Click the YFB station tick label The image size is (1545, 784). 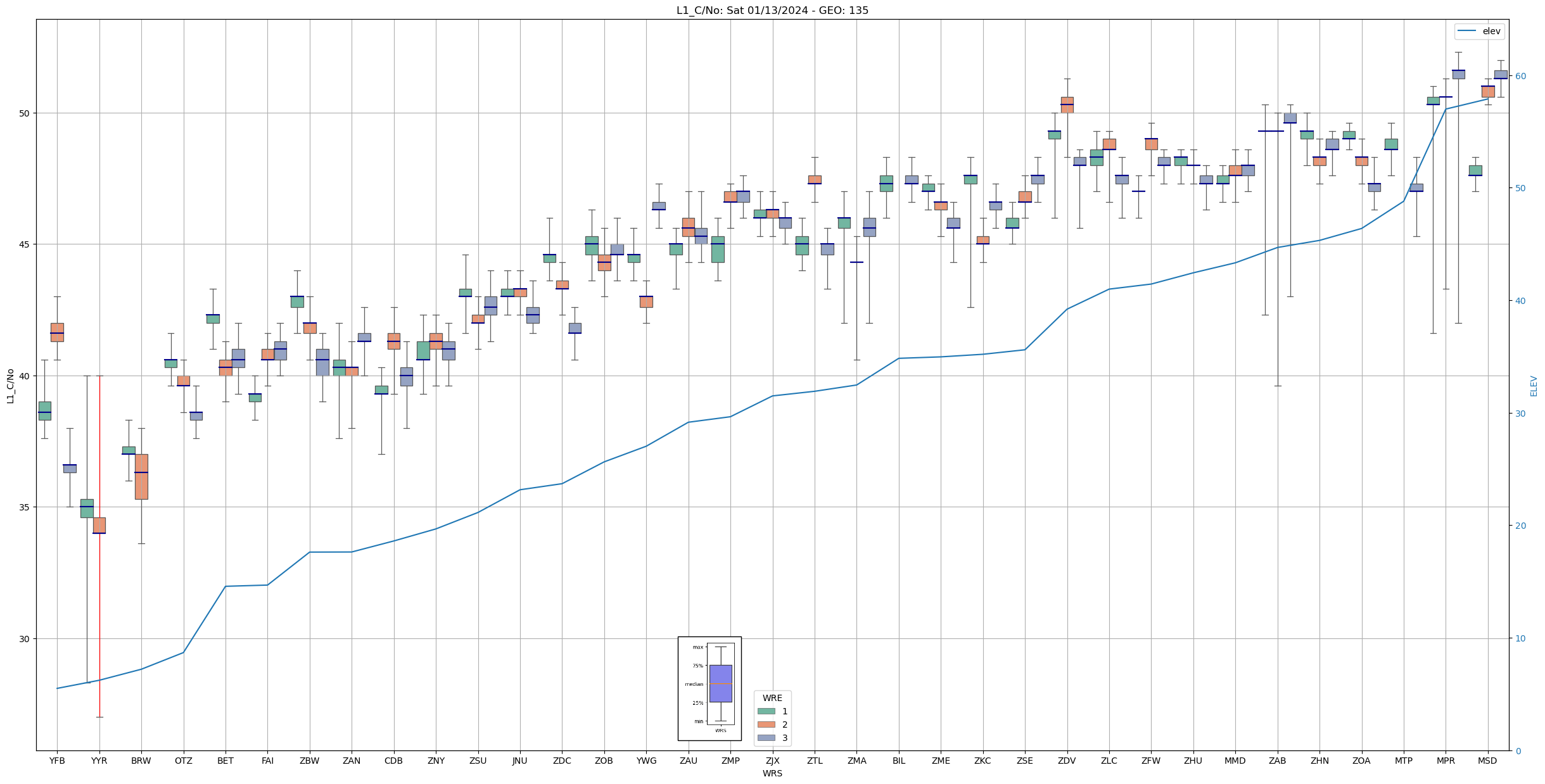(57, 761)
